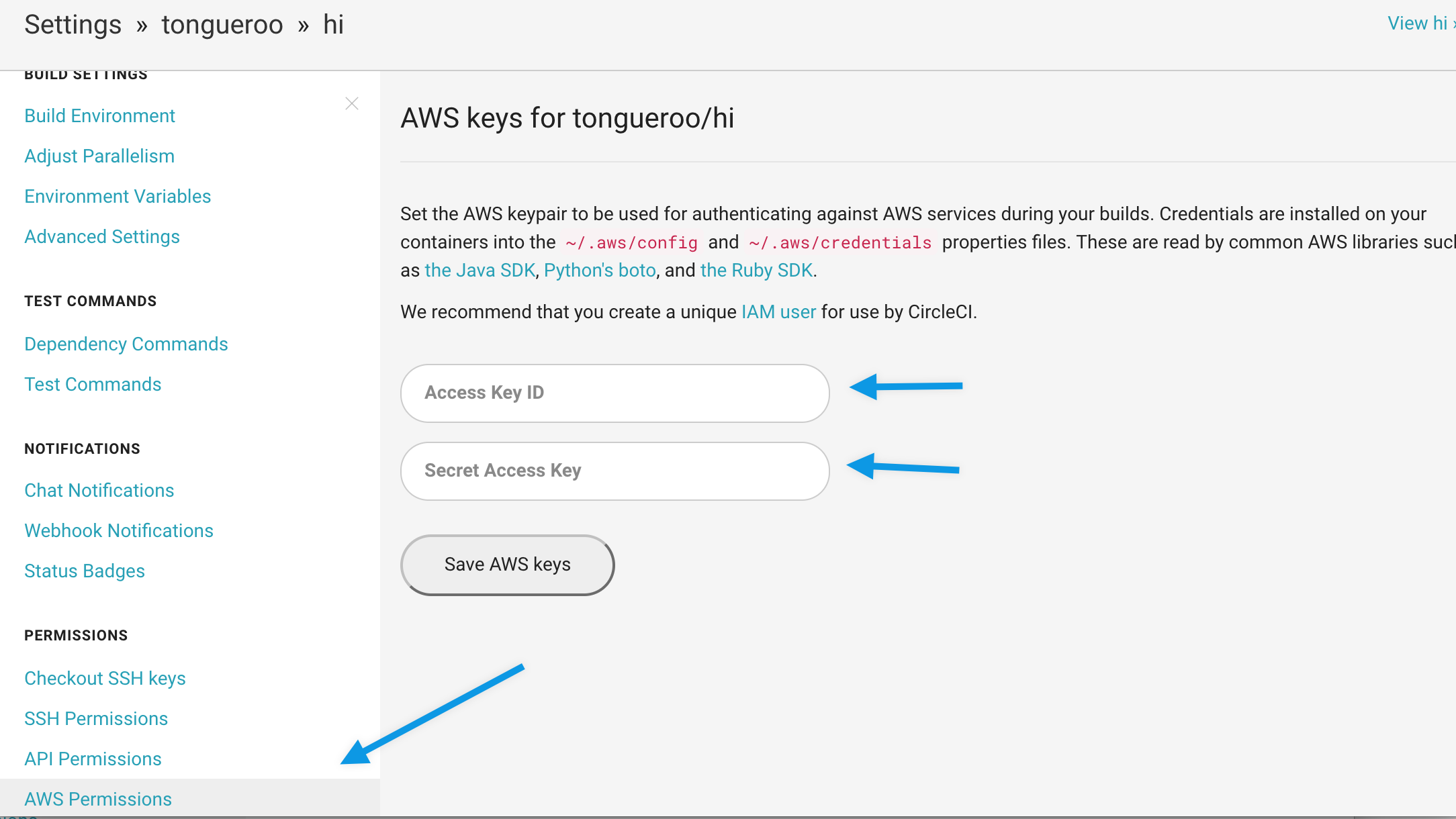Open the IAM user link
This screenshot has width=1456, height=819.
(778, 311)
